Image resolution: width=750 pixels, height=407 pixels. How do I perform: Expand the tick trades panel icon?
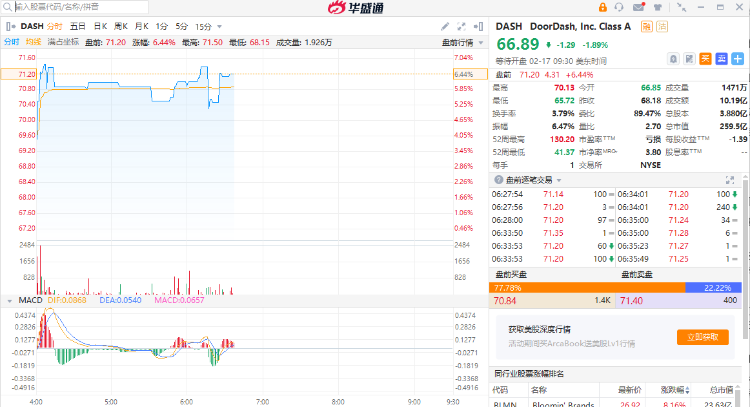click(x=730, y=180)
